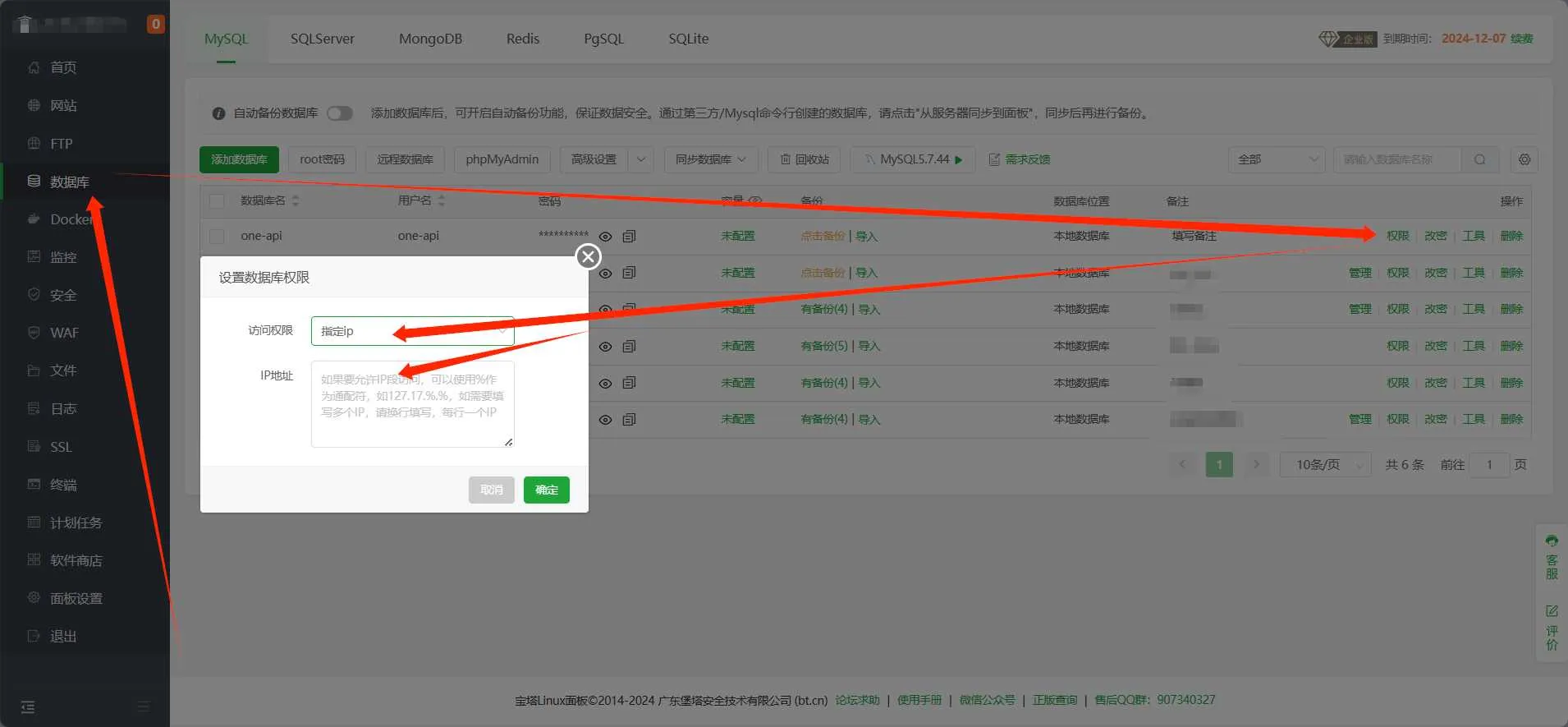The width and height of the screenshot is (1568, 727).
Task: Click the 文件 folder icon in sidebar
Action: (x=34, y=370)
